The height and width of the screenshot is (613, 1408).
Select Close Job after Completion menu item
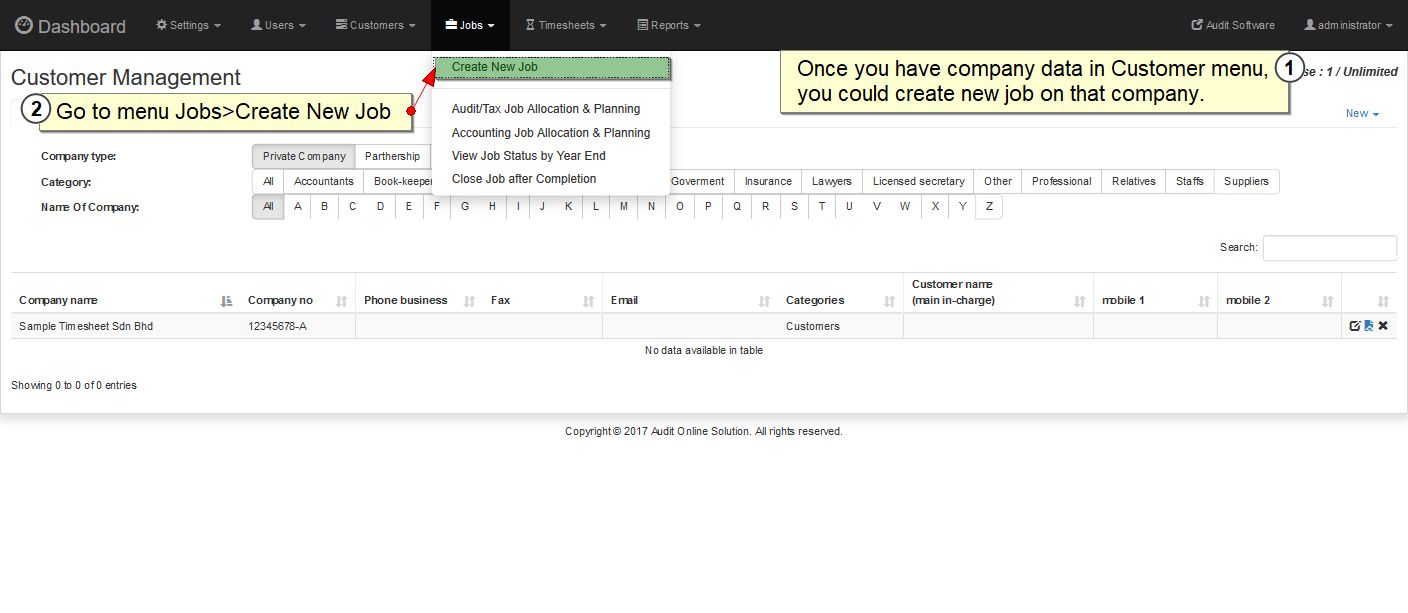pyautogui.click(x=523, y=179)
